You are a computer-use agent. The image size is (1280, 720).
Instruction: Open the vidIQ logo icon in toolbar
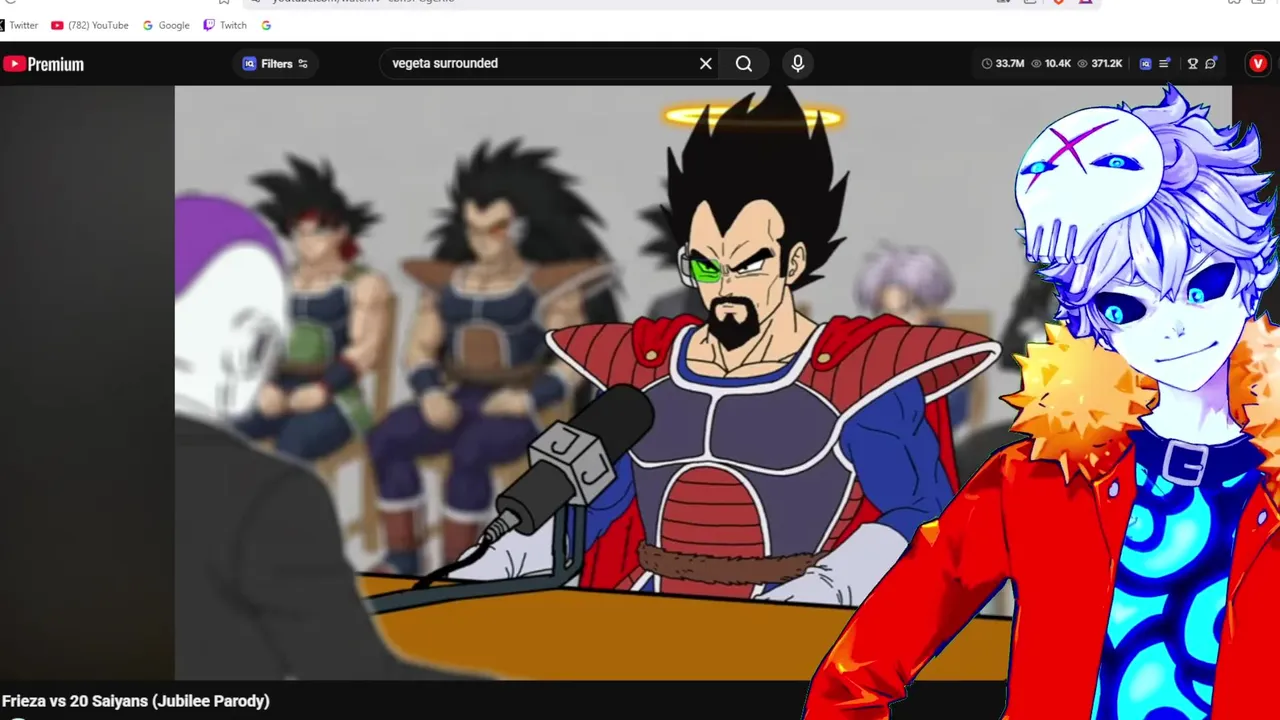pyautogui.click(x=1145, y=63)
